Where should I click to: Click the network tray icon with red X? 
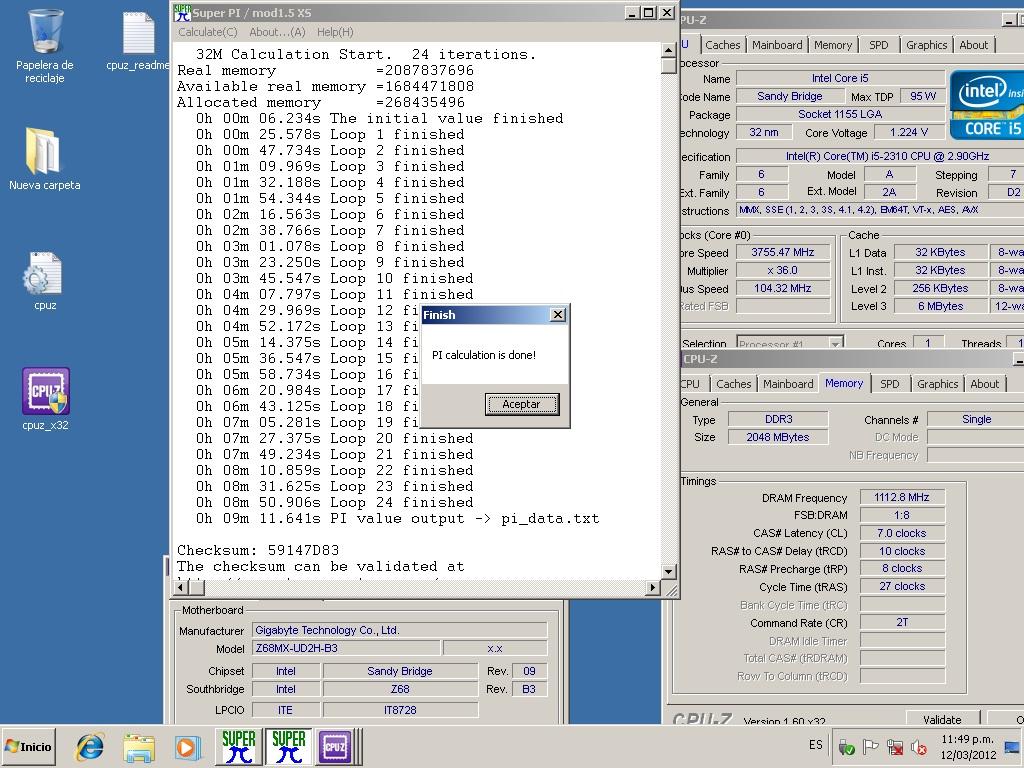point(895,746)
